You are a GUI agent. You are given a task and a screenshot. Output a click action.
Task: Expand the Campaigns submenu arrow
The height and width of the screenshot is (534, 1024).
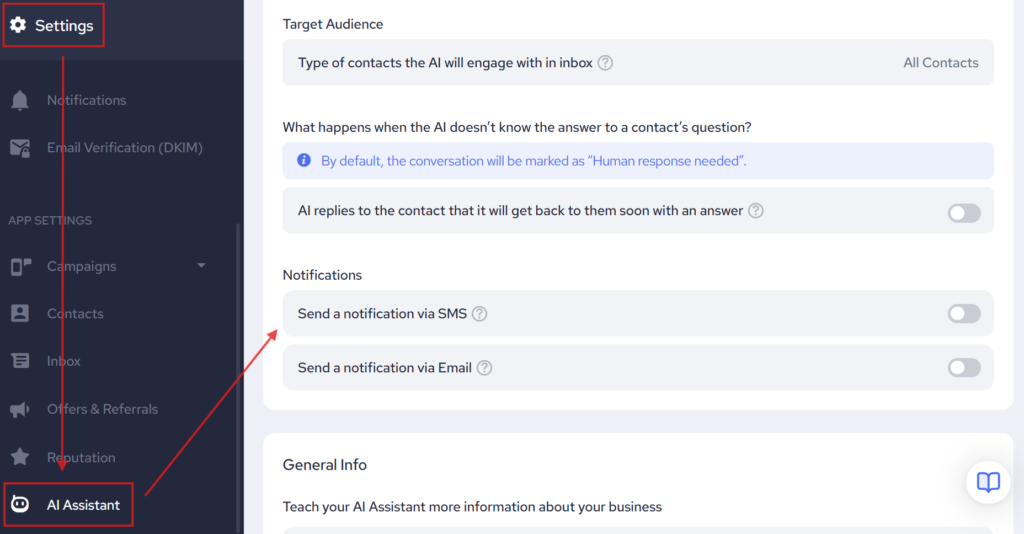tap(201, 266)
